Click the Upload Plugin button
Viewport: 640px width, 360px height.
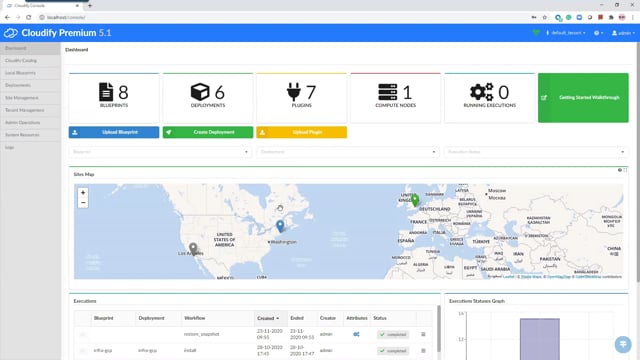pyautogui.click(x=302, y=132)
